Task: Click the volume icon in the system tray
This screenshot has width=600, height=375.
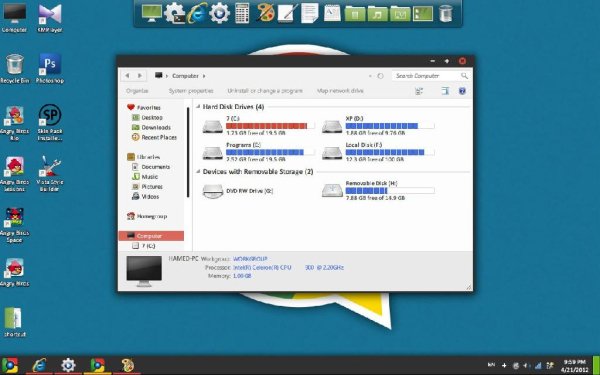Action: 527,365
